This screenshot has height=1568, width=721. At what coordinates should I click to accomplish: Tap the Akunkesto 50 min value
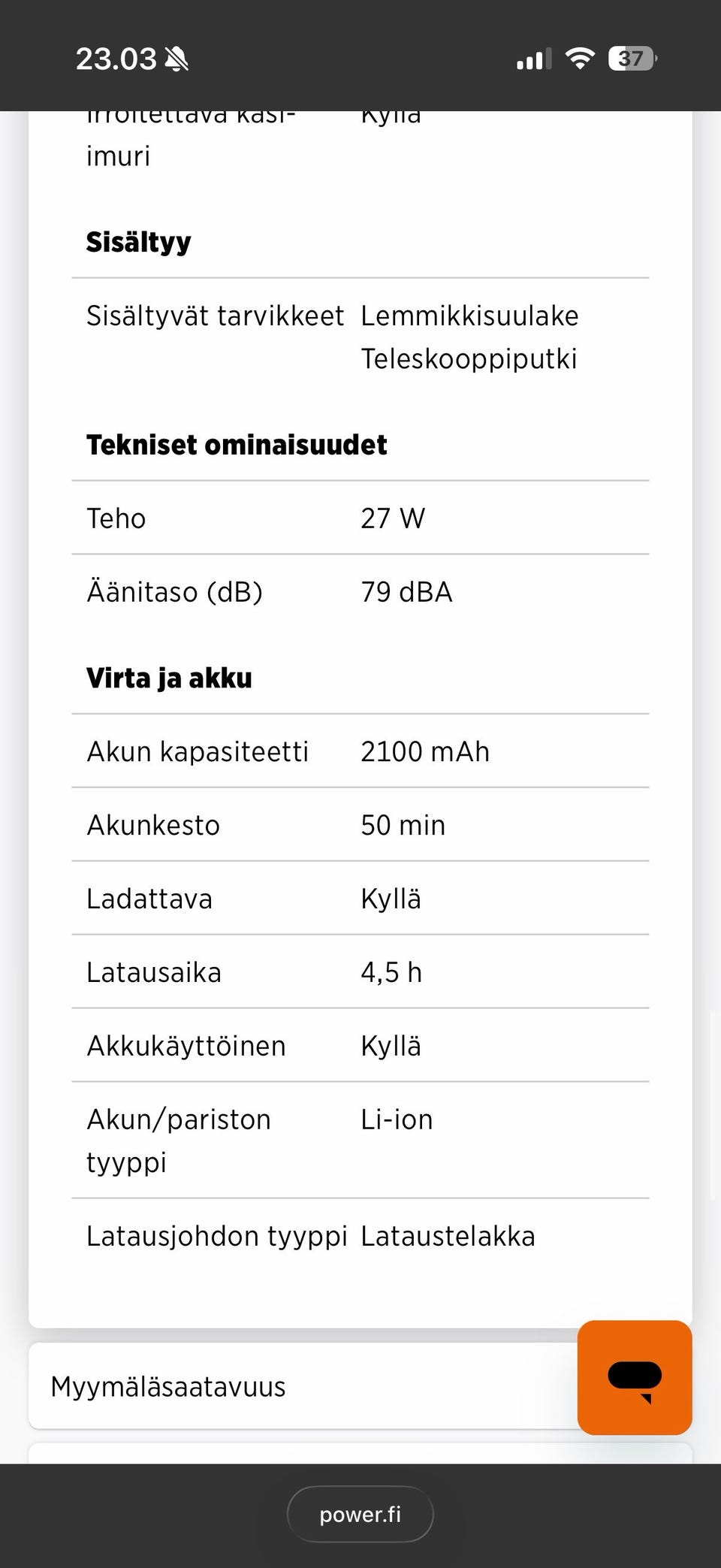tap(403, 825)
